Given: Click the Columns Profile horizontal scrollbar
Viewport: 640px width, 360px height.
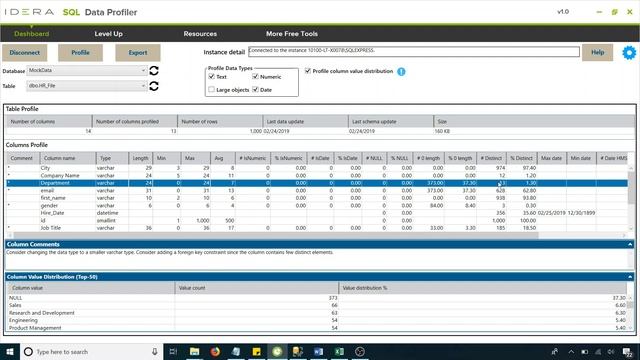Looking at the screenshot, I should [x=276, y=235].
